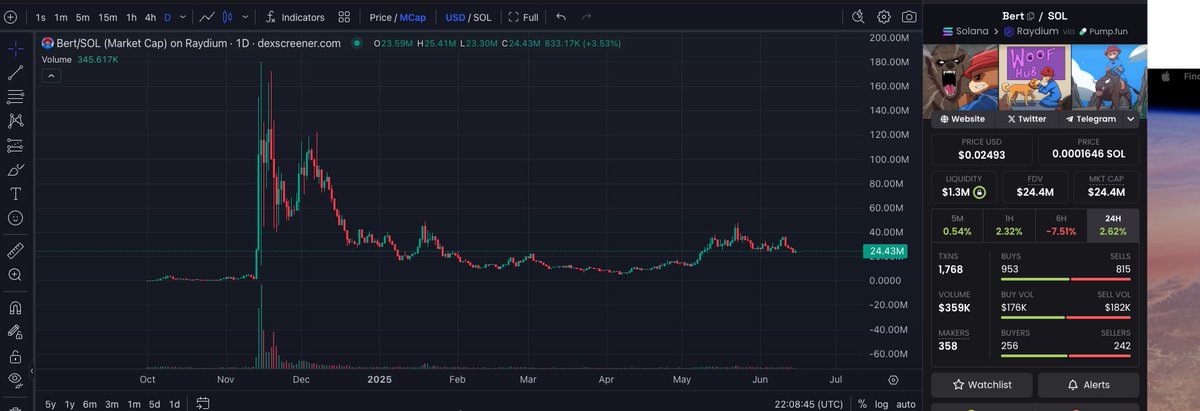1200x411 pixels.
Task: Set range to 1d
Action: click(x=174, y=404)
